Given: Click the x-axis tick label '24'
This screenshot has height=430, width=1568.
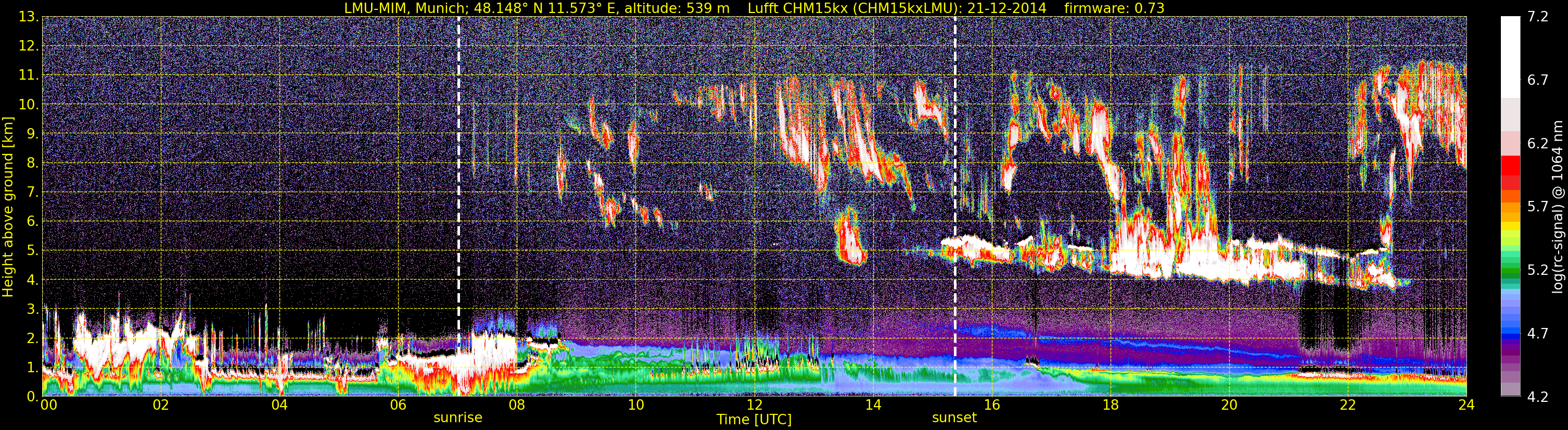Looking at the screenshot, I should [1465, 406].
